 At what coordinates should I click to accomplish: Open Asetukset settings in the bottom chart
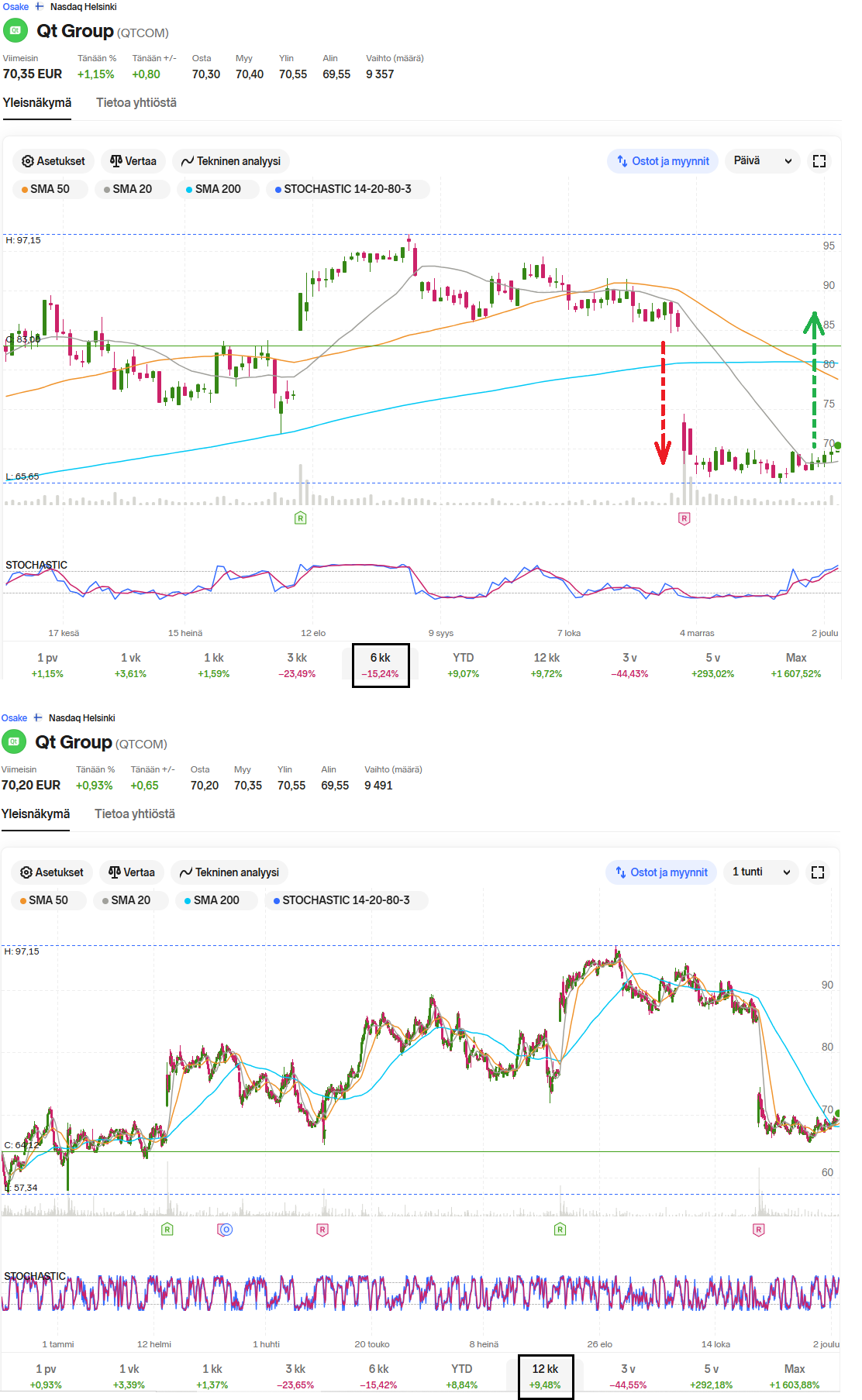point(52,872)
